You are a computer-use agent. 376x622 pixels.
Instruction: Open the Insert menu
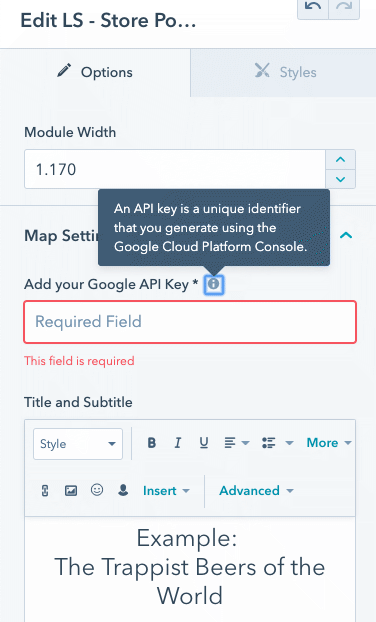[166, 491]
